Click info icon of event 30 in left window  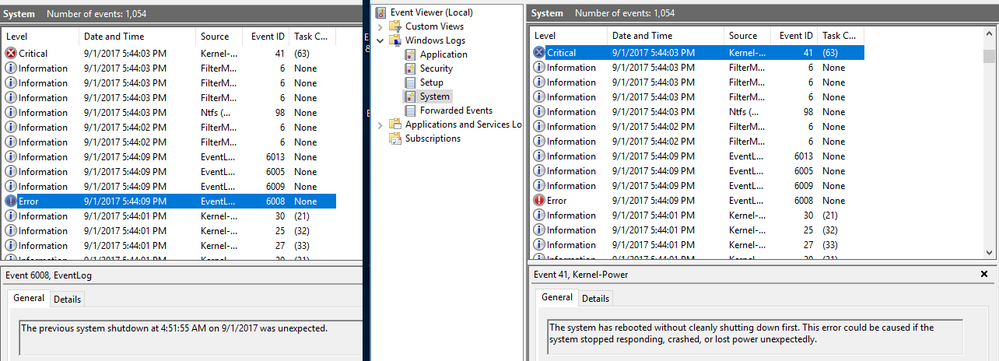tap(11, 216)
